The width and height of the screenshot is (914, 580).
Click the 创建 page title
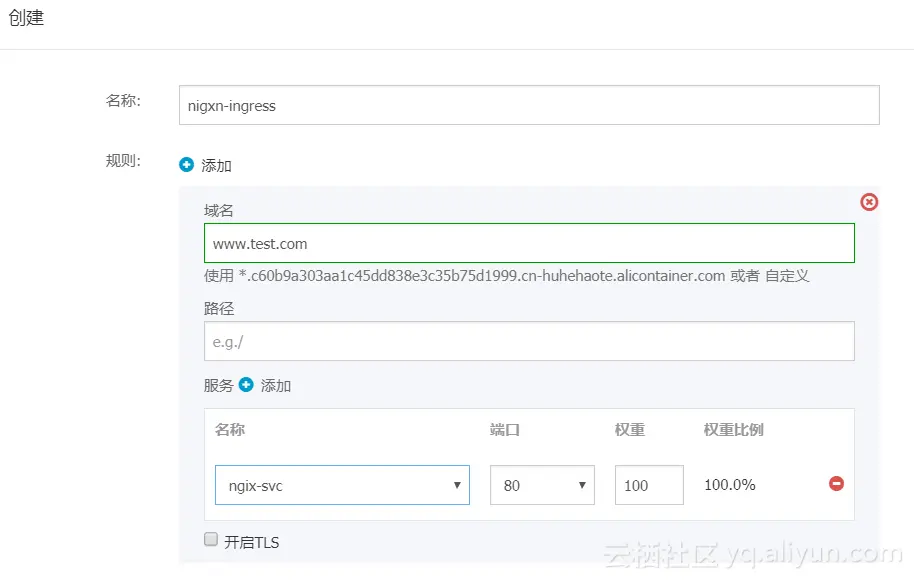[x=26, y=17]
